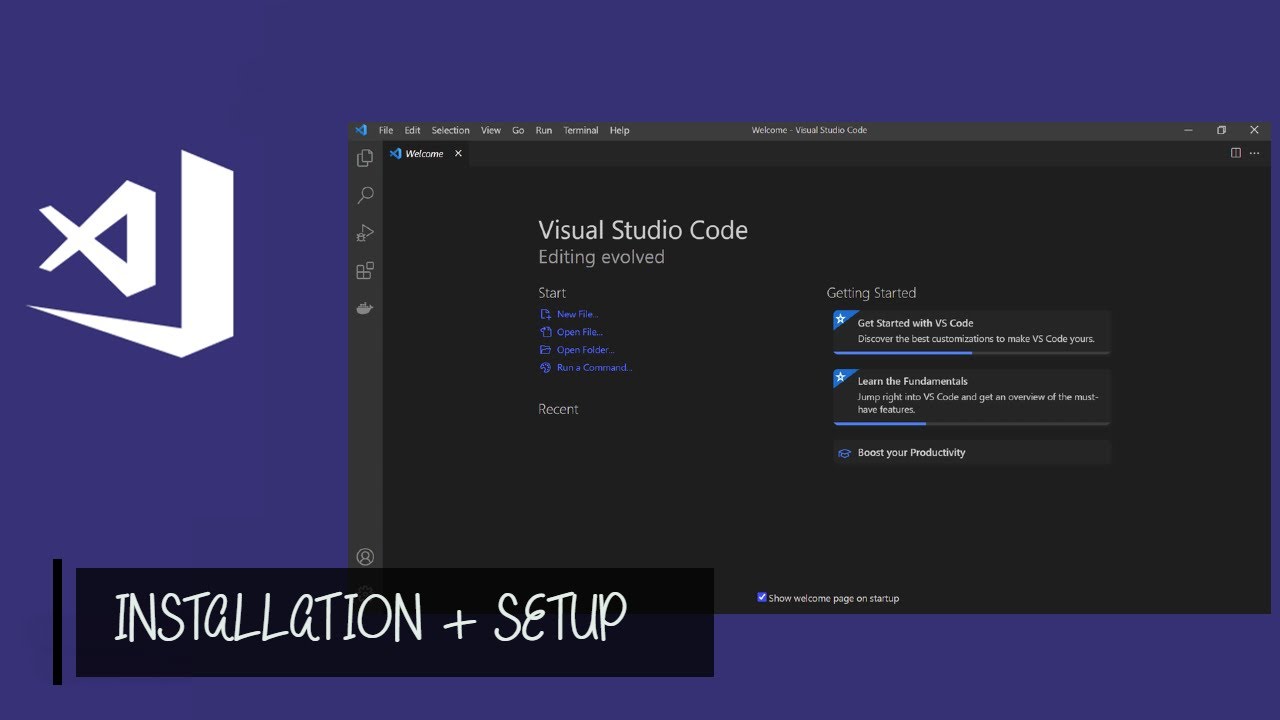Open the Search view icon
Image resolution: width=1280 pixels, height=720 pixels.
pos(365,195)
